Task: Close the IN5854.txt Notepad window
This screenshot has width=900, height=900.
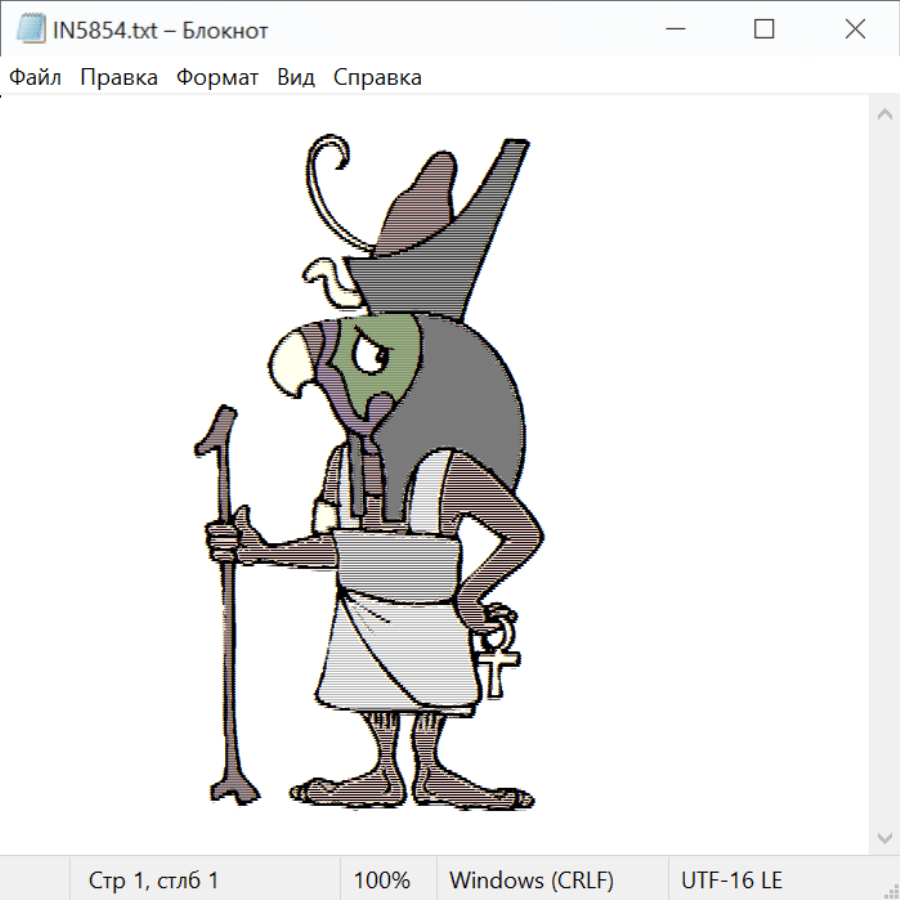Action: tap(855, 30)
